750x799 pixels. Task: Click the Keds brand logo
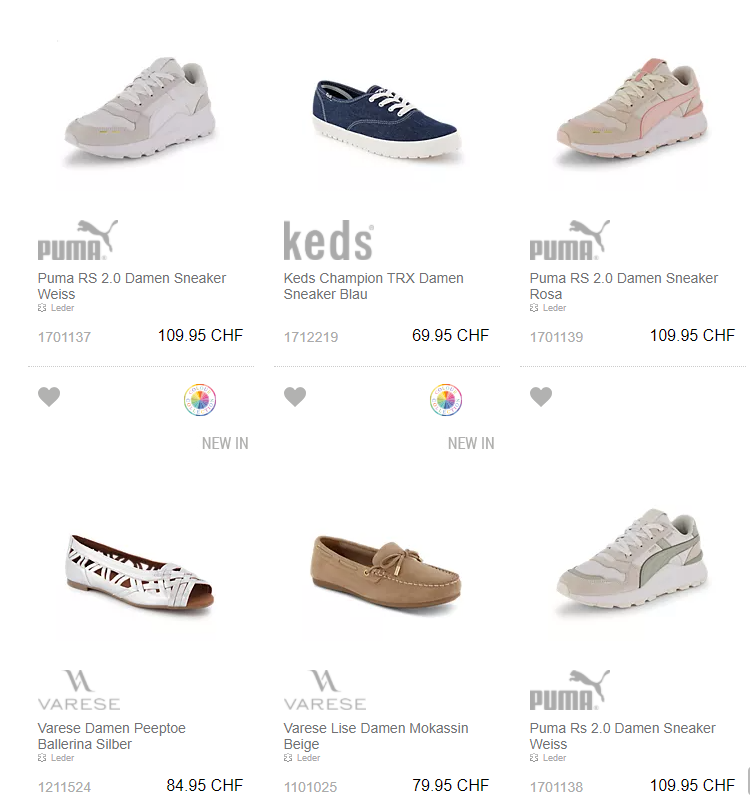328,241
